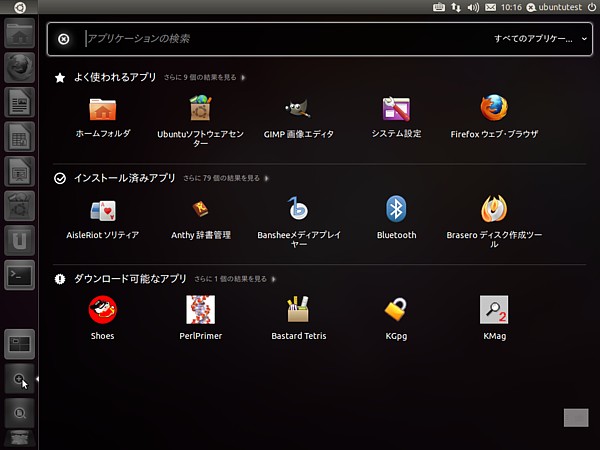Open the 10:16 clock menu
600x450 pixels.
click(511, 7)
